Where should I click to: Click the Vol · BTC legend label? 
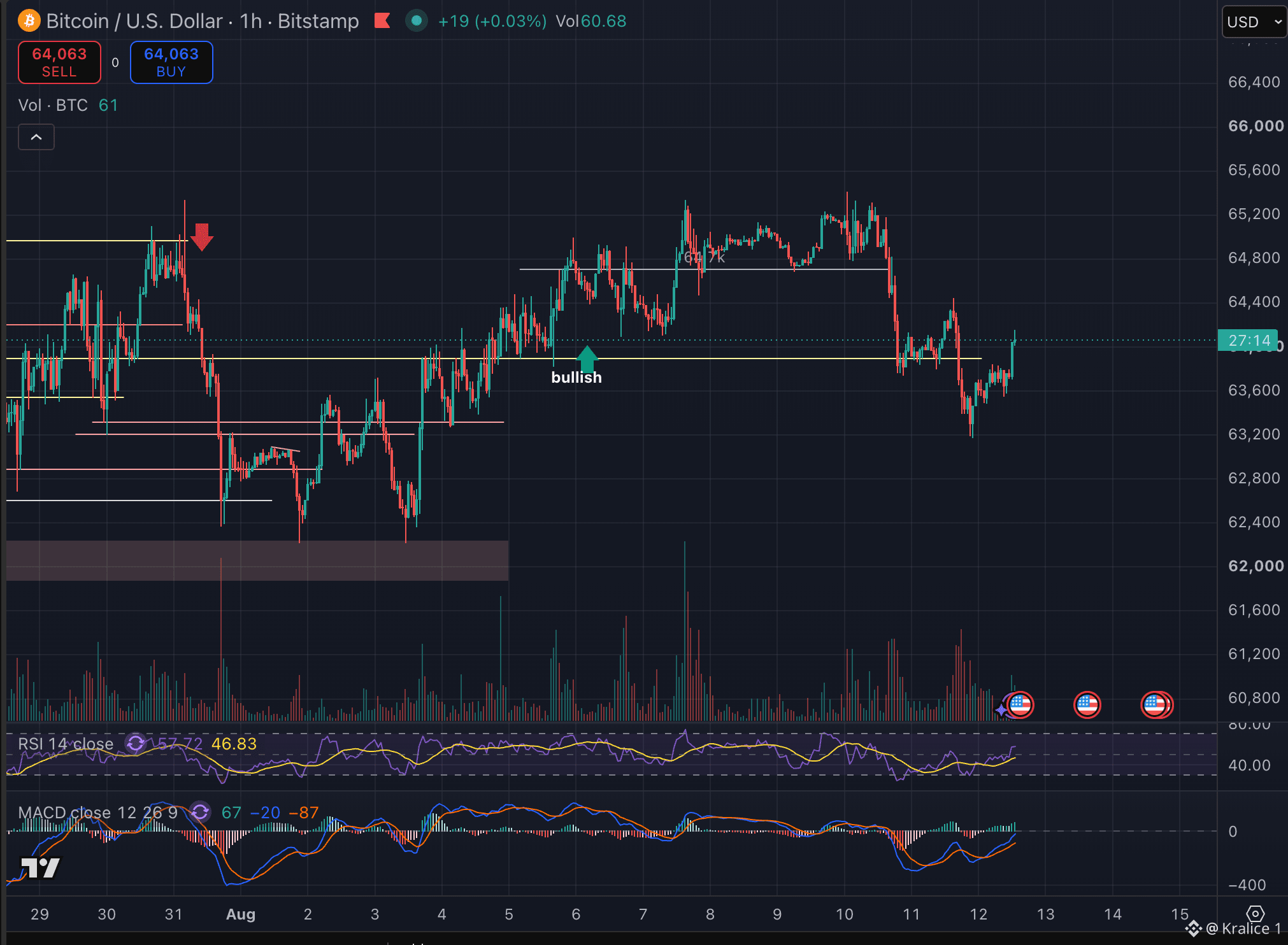click(x=53, y=105)
